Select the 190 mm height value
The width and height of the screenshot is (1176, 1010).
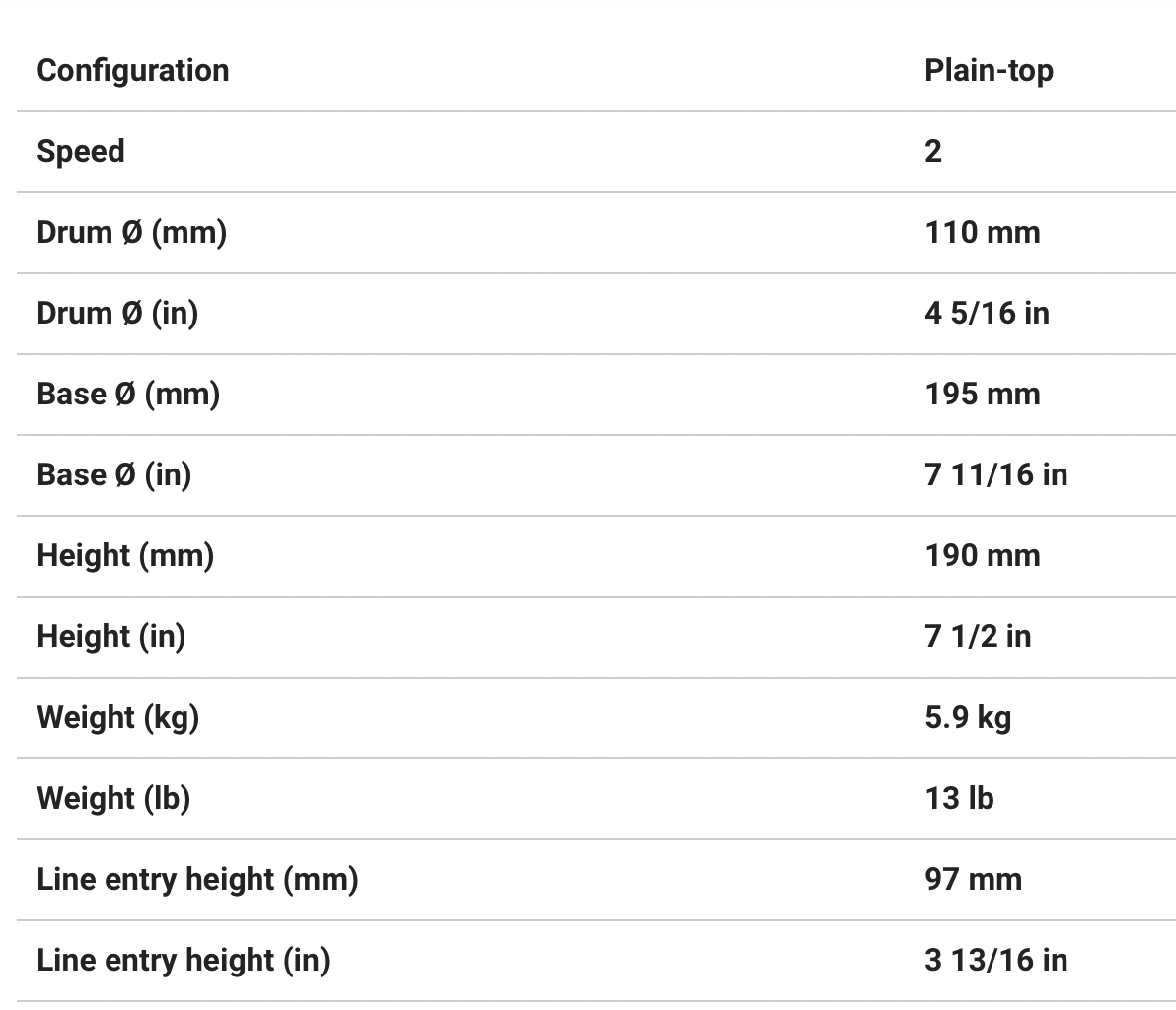(x=983, y=556)
